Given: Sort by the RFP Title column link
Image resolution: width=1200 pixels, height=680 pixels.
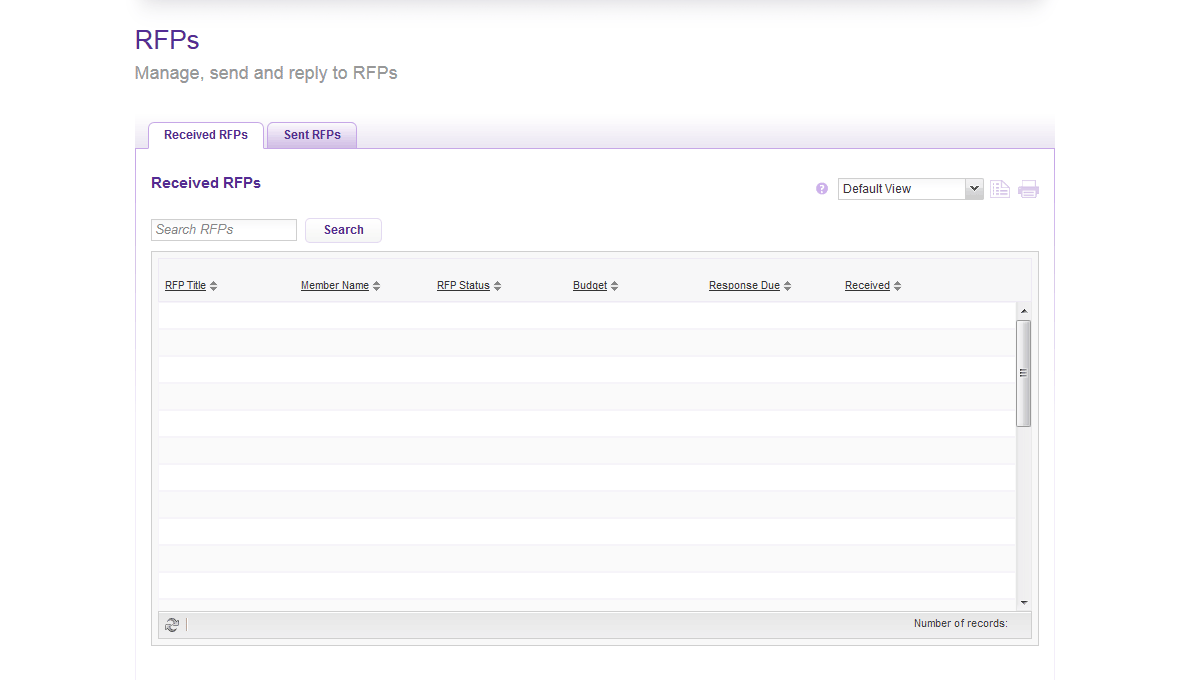Looking at the screenshot, I should tap(185, 286).
